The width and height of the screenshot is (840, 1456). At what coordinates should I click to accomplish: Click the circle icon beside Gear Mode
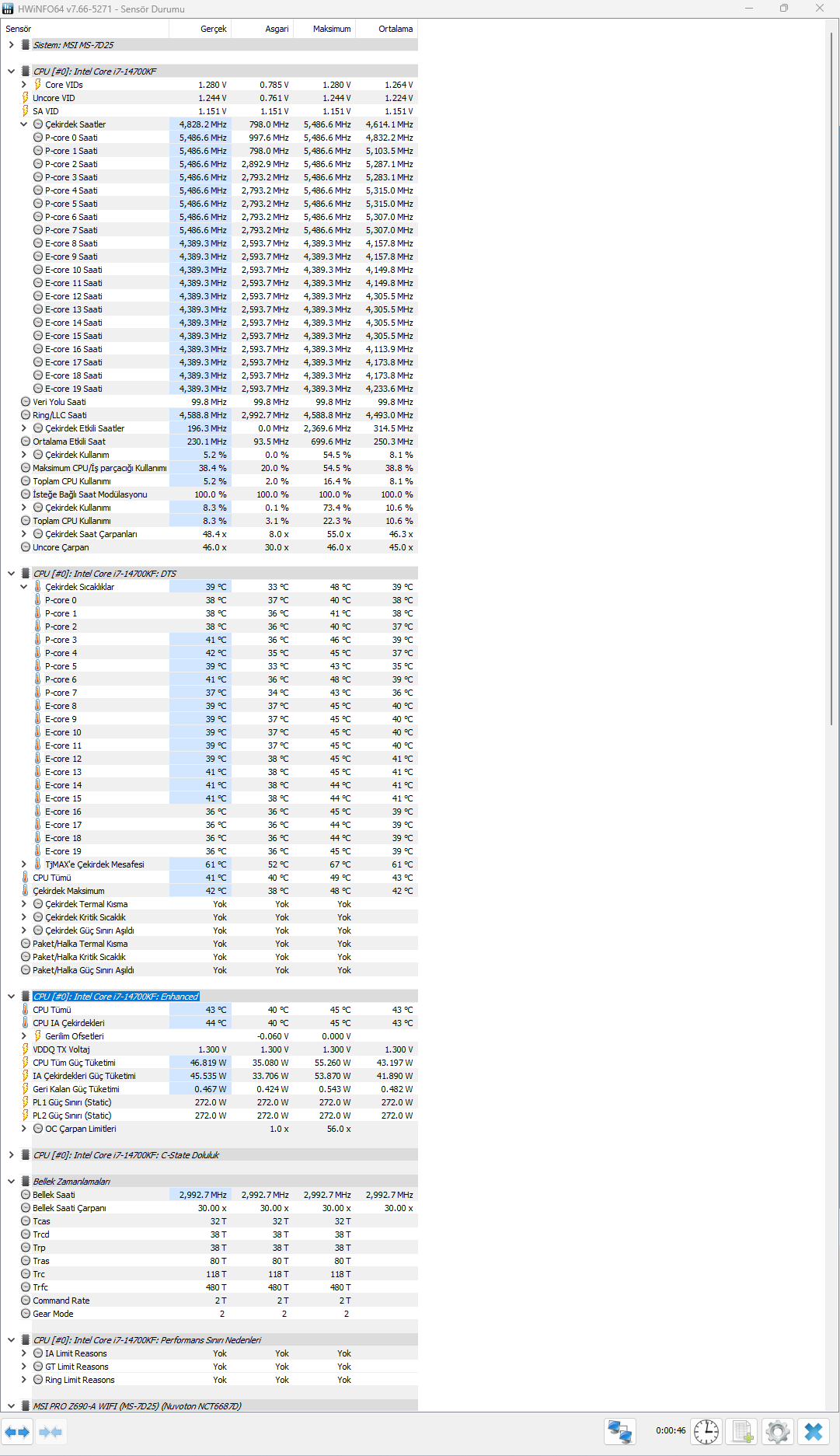(25, 1314)
